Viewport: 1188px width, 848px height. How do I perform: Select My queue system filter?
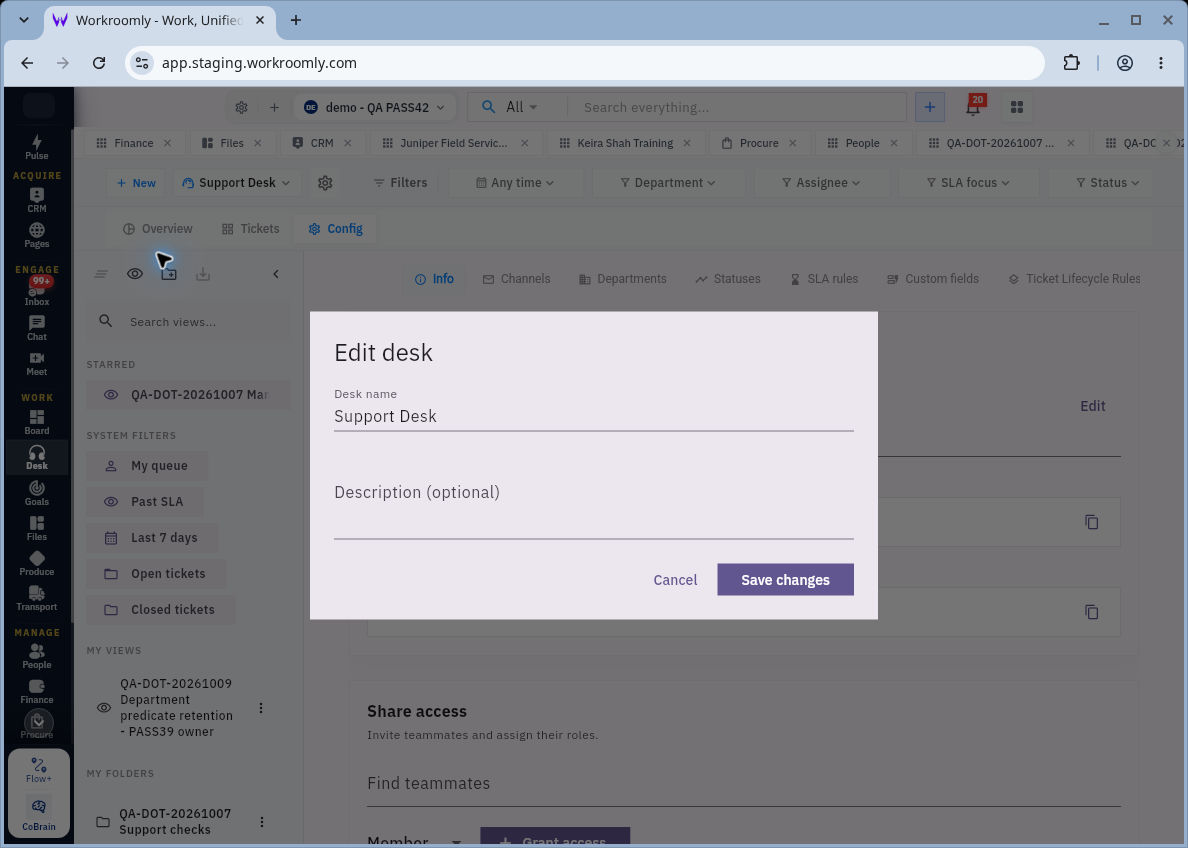click(x=148, y=466)
